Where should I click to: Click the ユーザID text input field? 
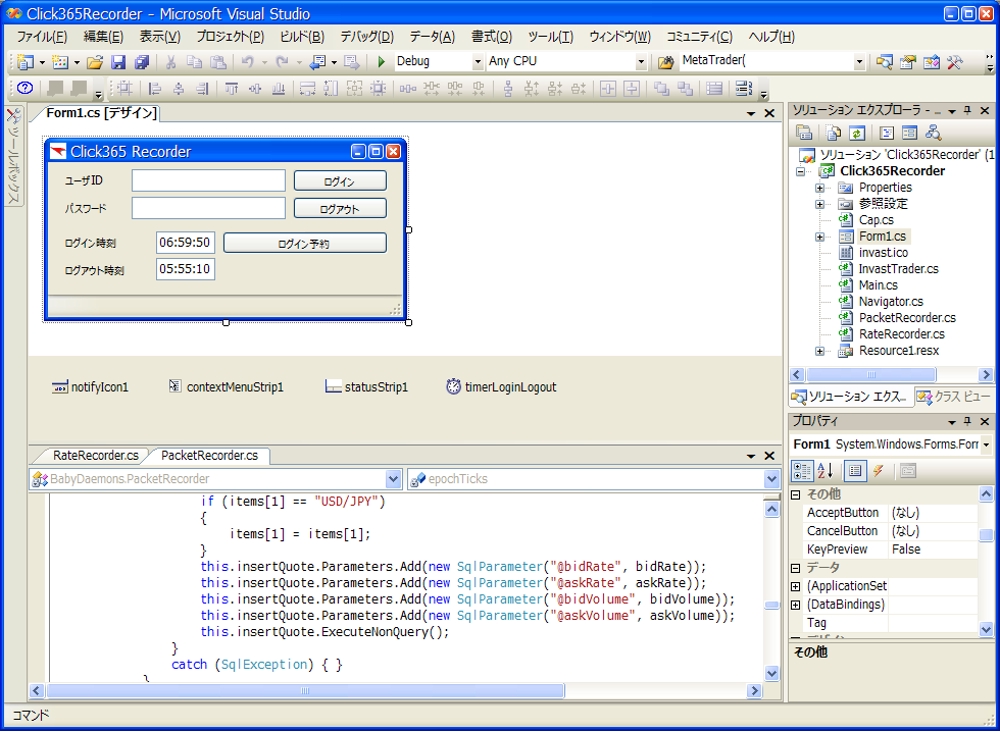[x=209, y=180]
